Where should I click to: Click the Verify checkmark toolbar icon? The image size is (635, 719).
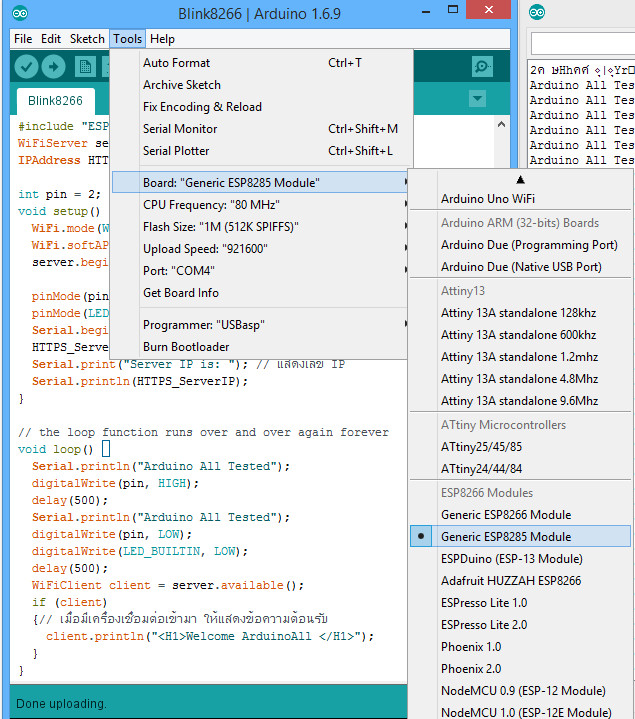[x=26, y=67]
